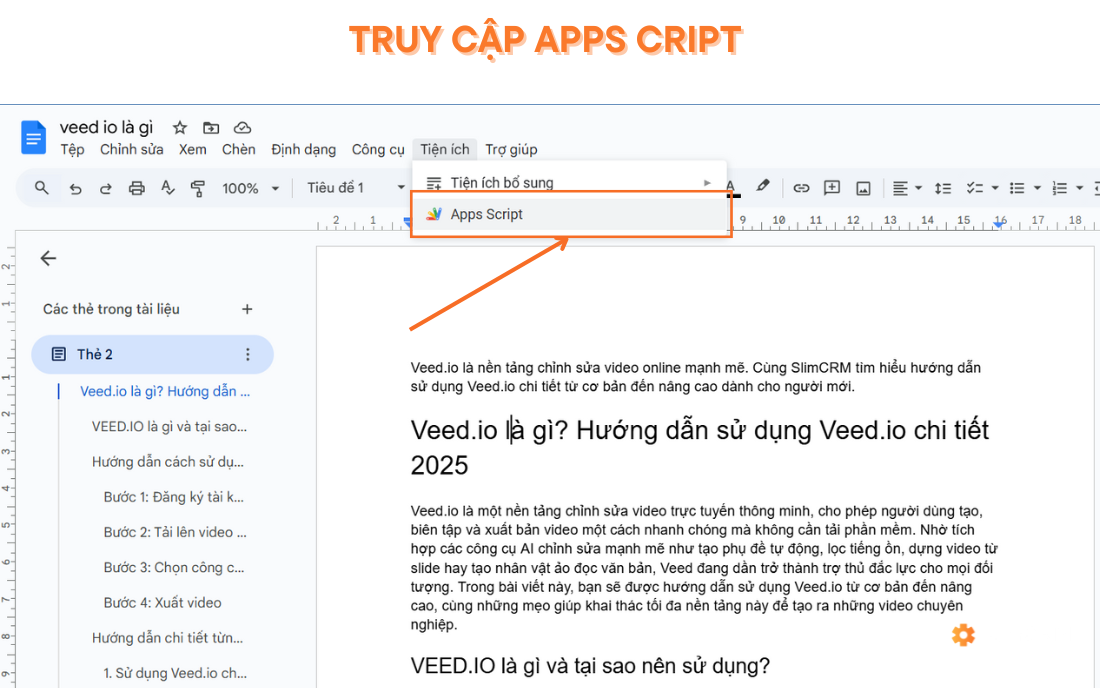Image resolution: width=1100 pixels, height=688 pixels.
Task: Open the zoom 100% dropdown
Action: (250, 188)
